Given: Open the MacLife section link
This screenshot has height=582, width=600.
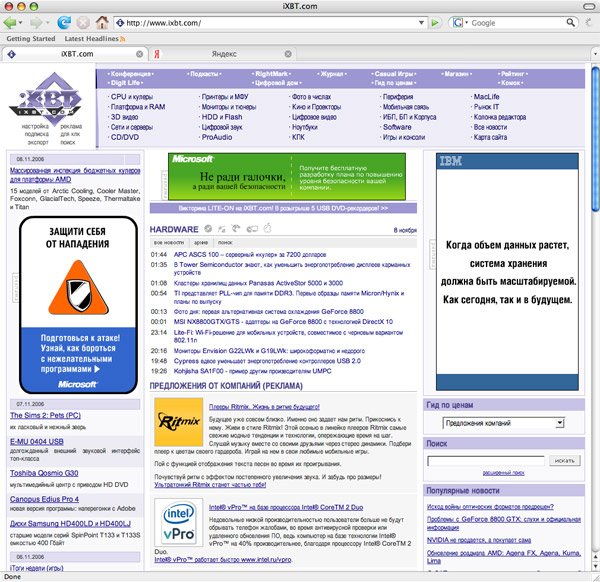Looking at the screenshot, I should tap(486, 97).
